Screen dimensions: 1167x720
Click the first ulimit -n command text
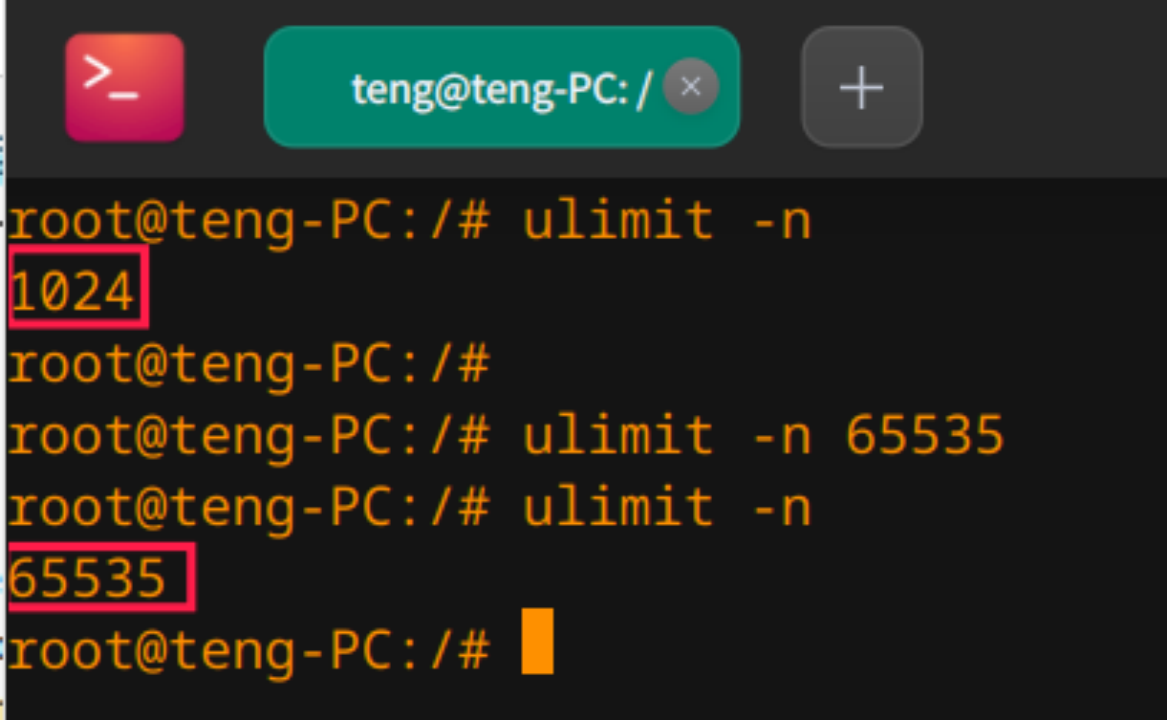coord(666,221)
